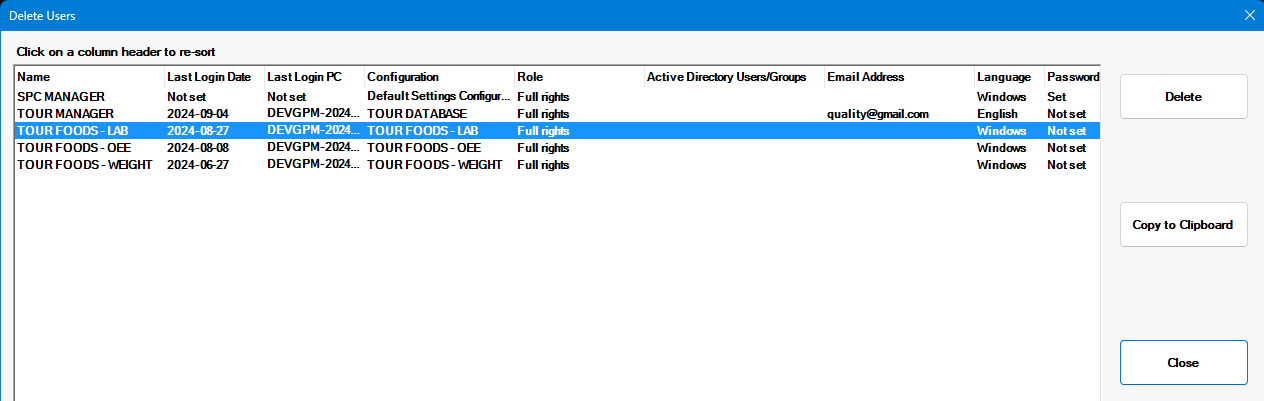Click the Configuration column header
Image resolution: width=1264 pixels, height=401 pixels.
click(x=438, y=77)
